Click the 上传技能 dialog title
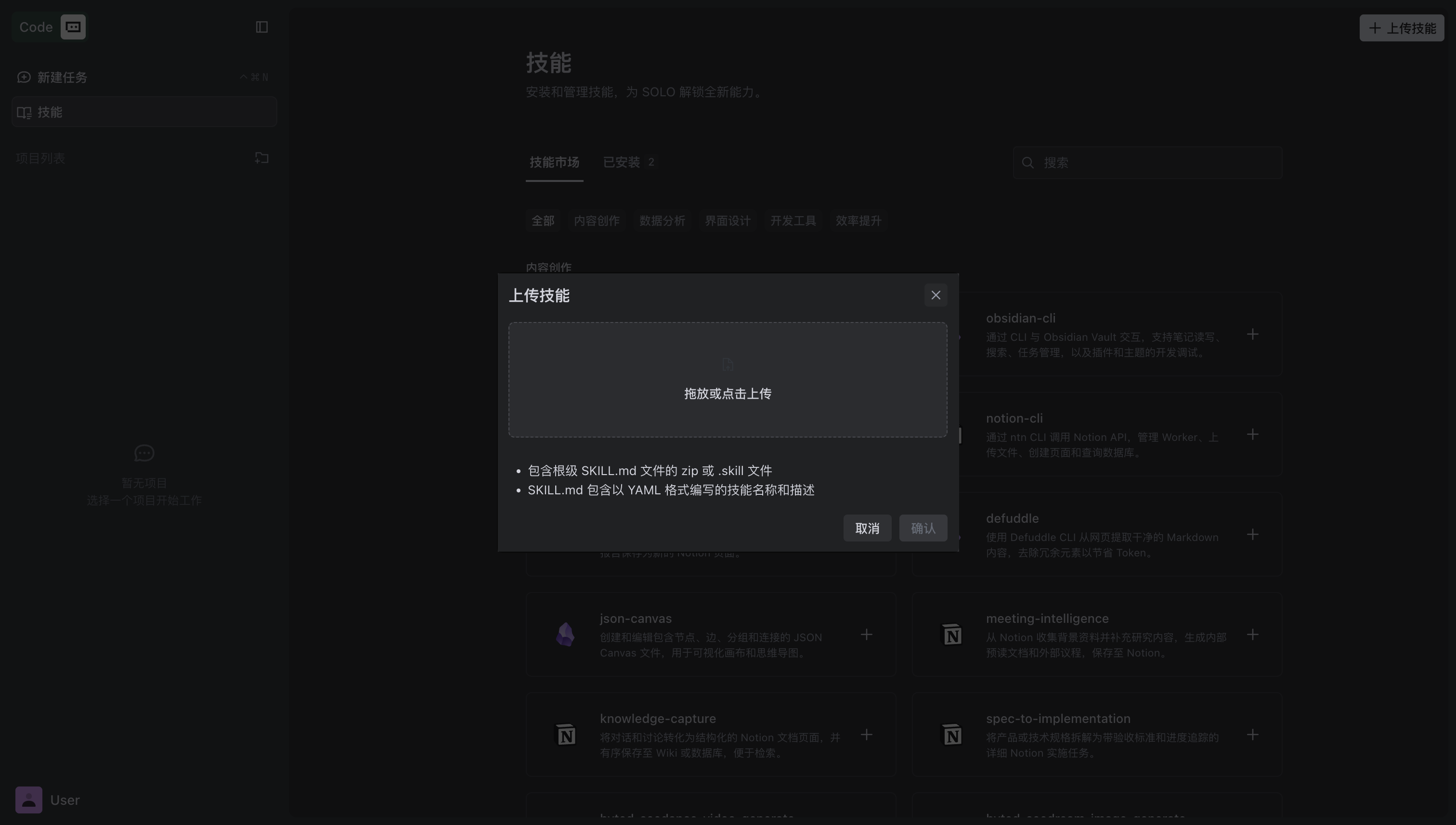Screen dimensions: 1456x825 click(x=539, y=296)
